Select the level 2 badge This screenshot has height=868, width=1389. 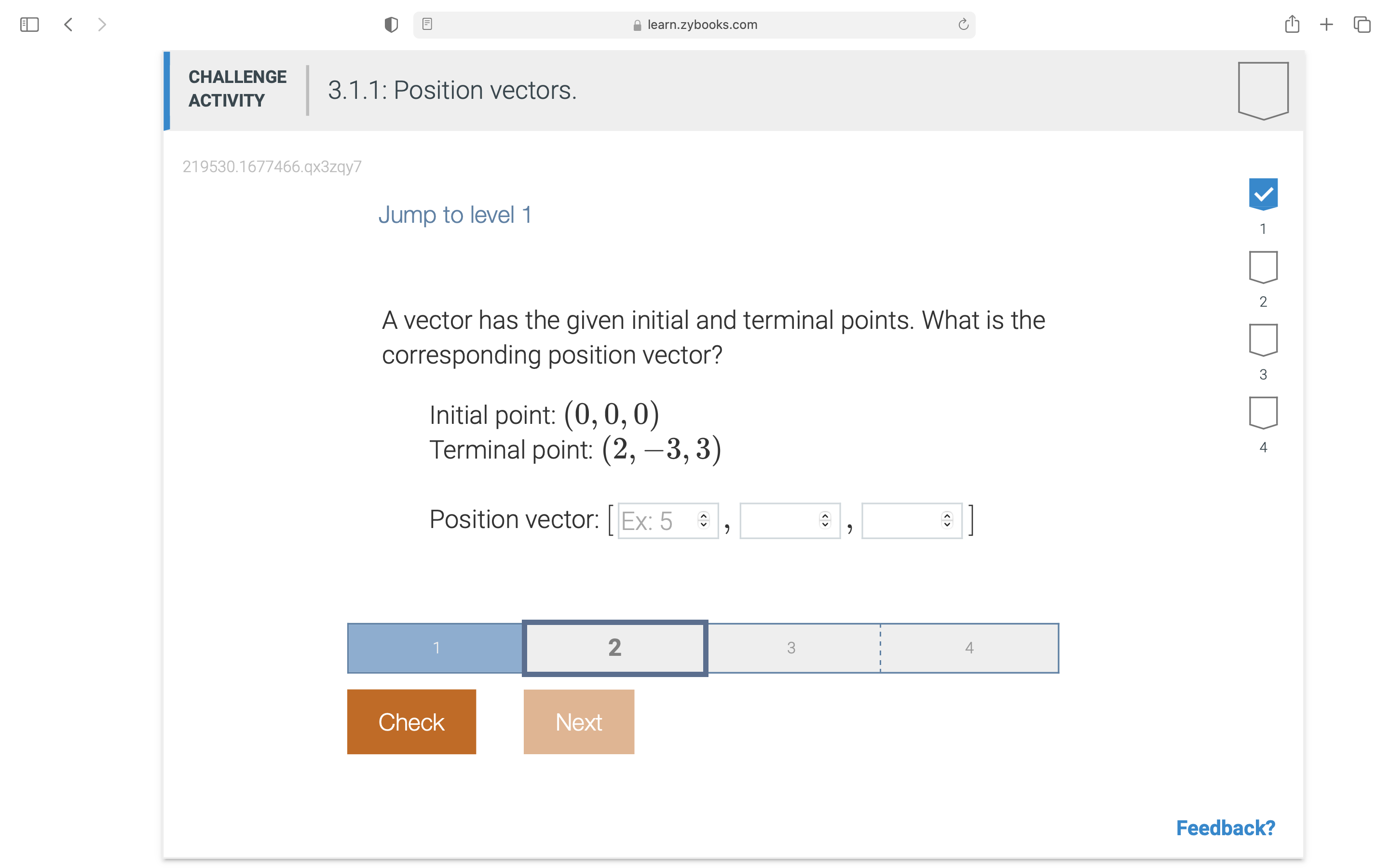[1263, 266]
